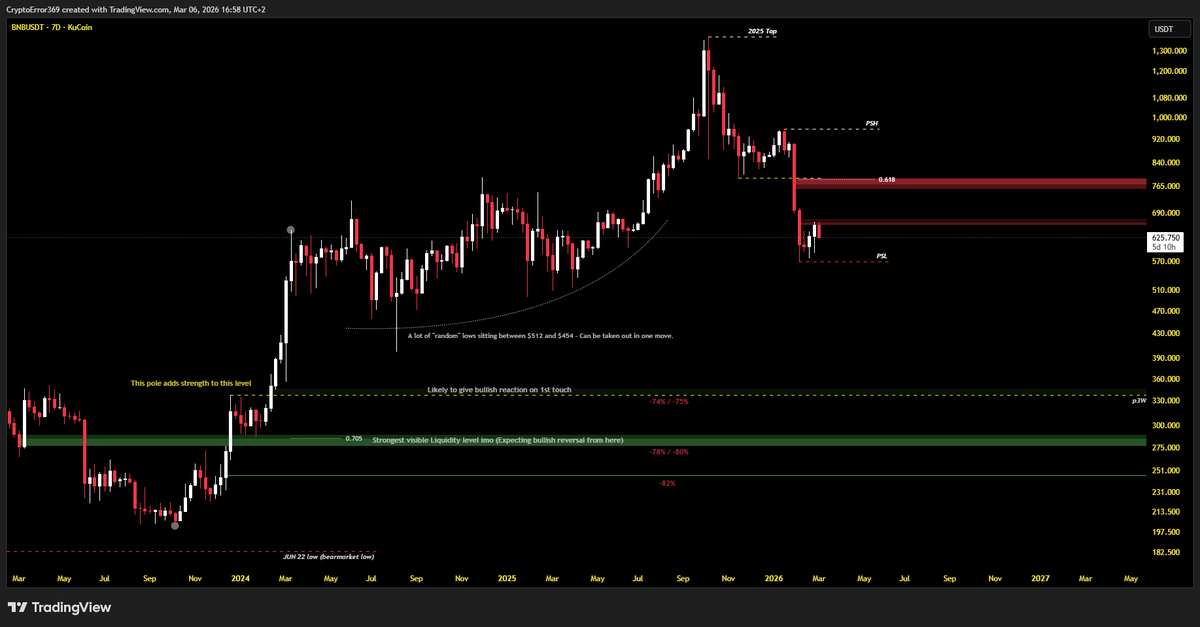
Task: Click the 5d 10h countdown label
Action: pyautogui.click(x=1162, y=247)
